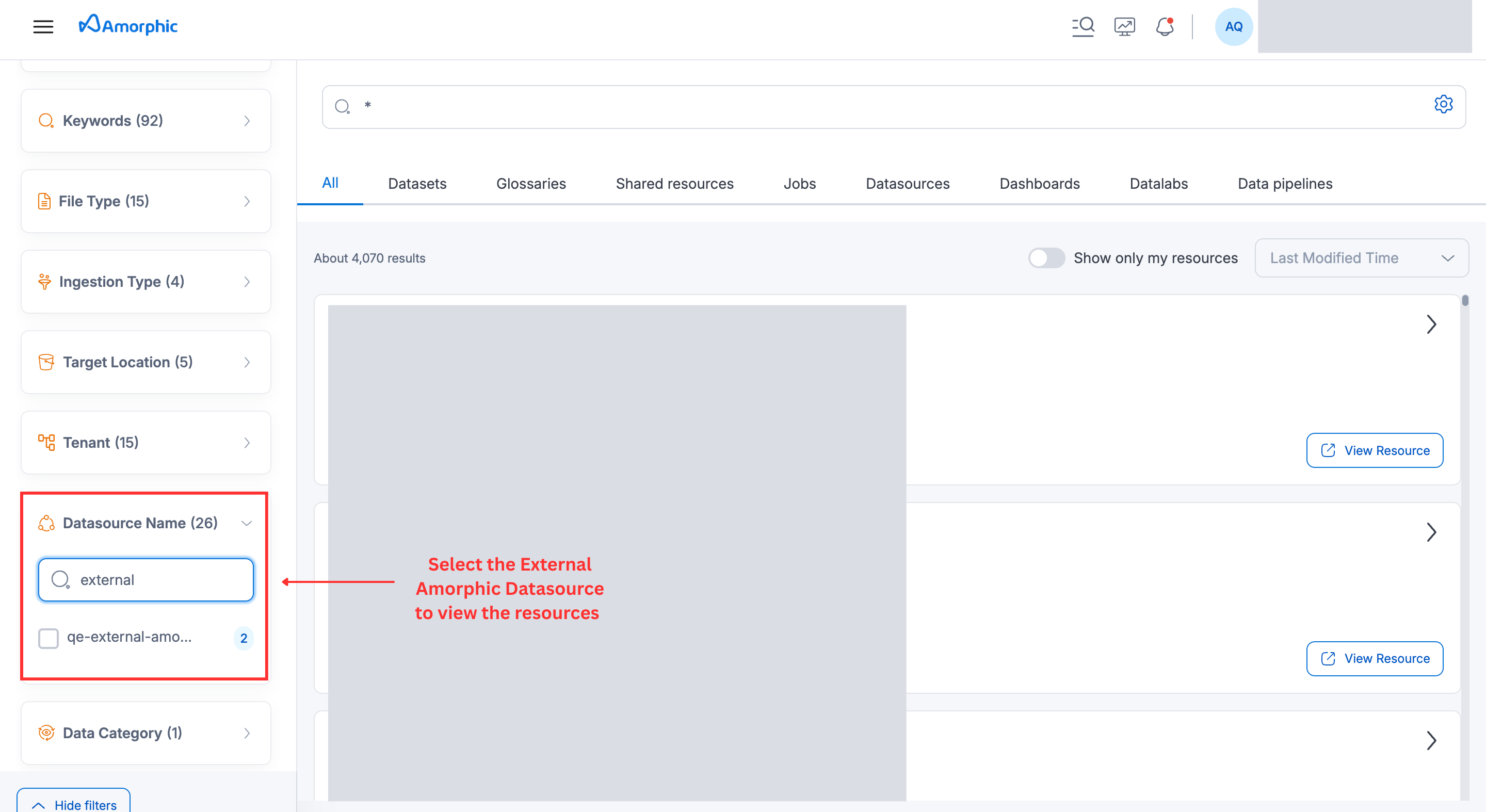Click the Hide filters button
The width and height of the screenshot is (1486, 812).
74,804
